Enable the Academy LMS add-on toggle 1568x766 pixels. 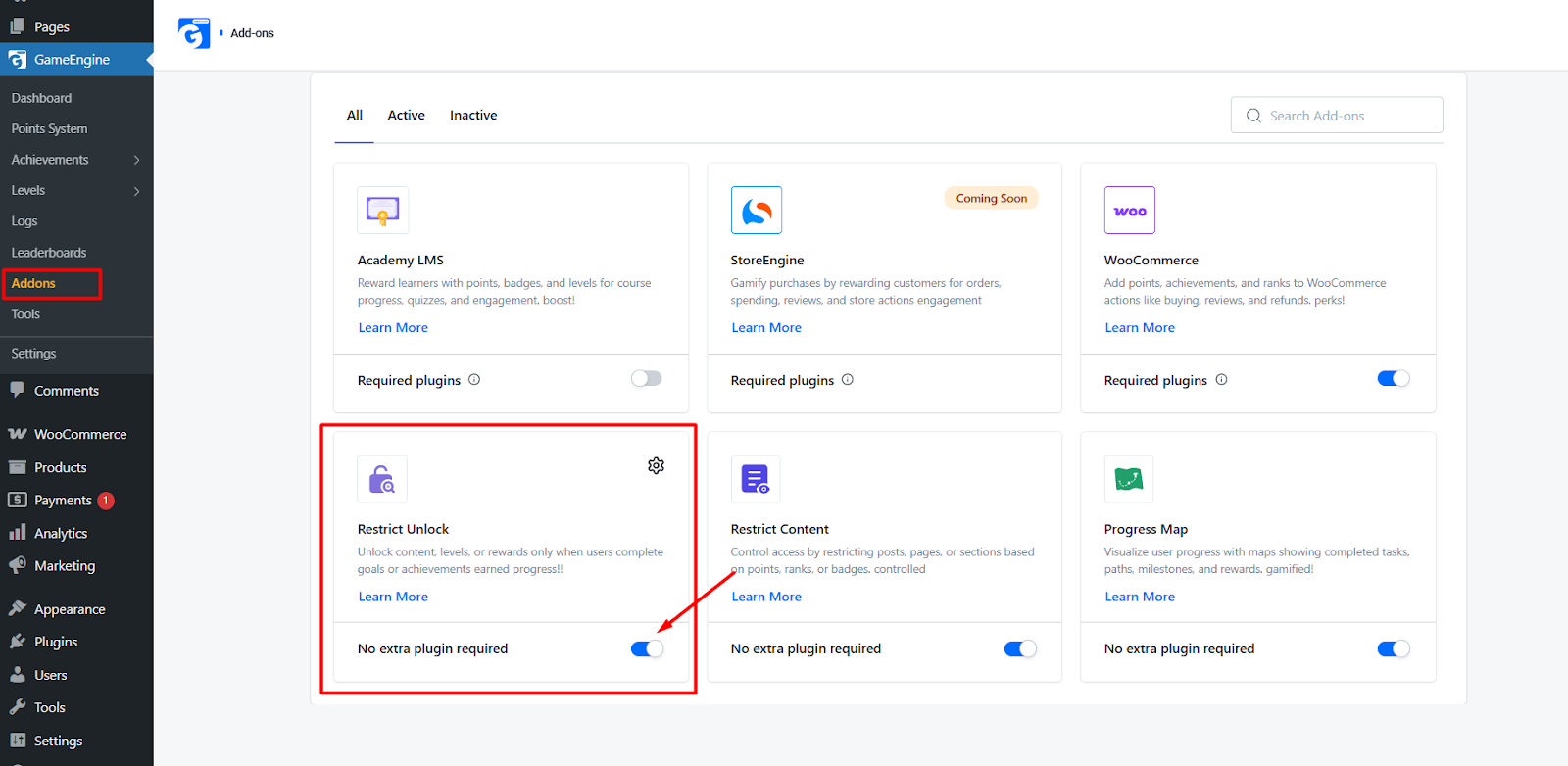click(647, 379)
